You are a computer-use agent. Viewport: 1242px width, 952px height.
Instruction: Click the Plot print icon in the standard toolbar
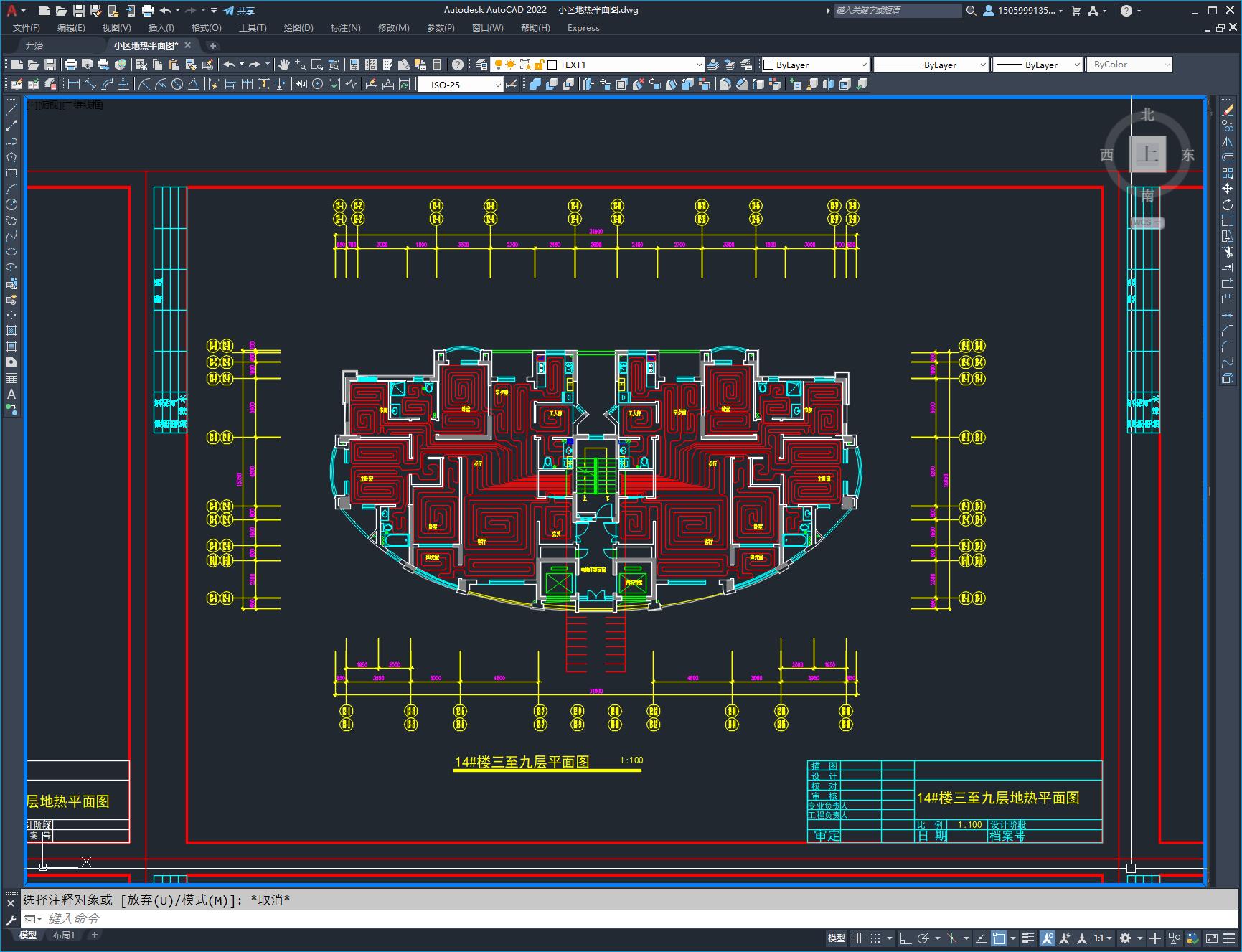70,65
